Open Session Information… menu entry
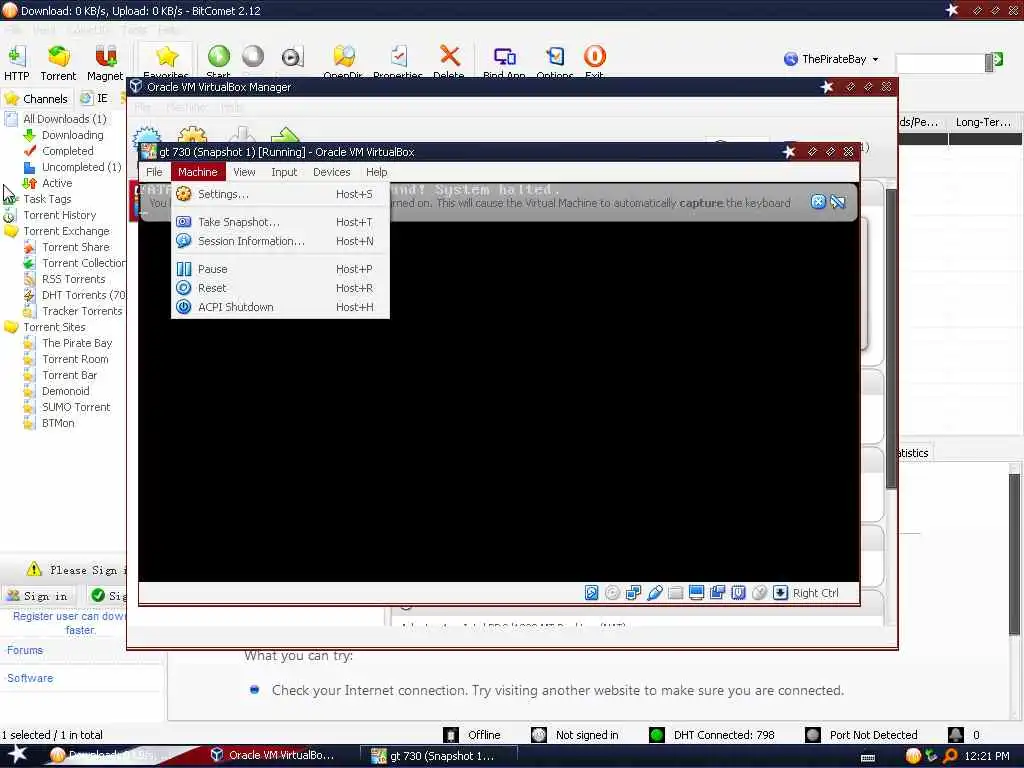This screenshot has height=768, width=1024. [280, 241]
